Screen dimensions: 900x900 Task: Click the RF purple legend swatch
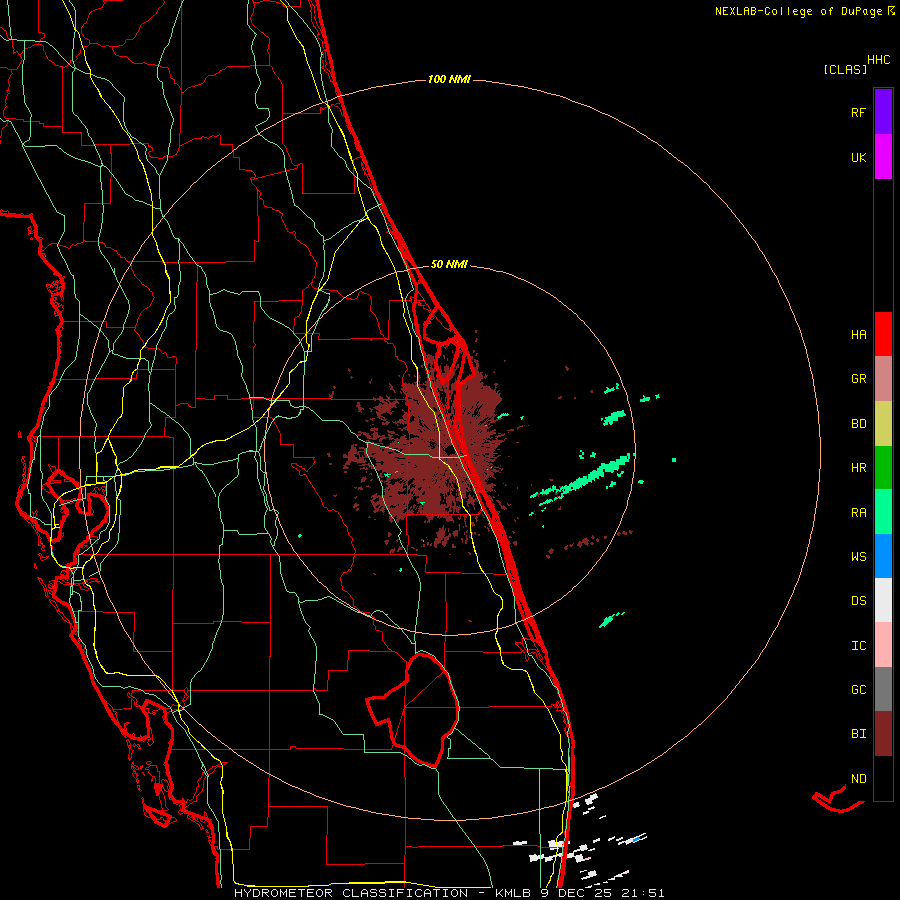pos(883,112)
